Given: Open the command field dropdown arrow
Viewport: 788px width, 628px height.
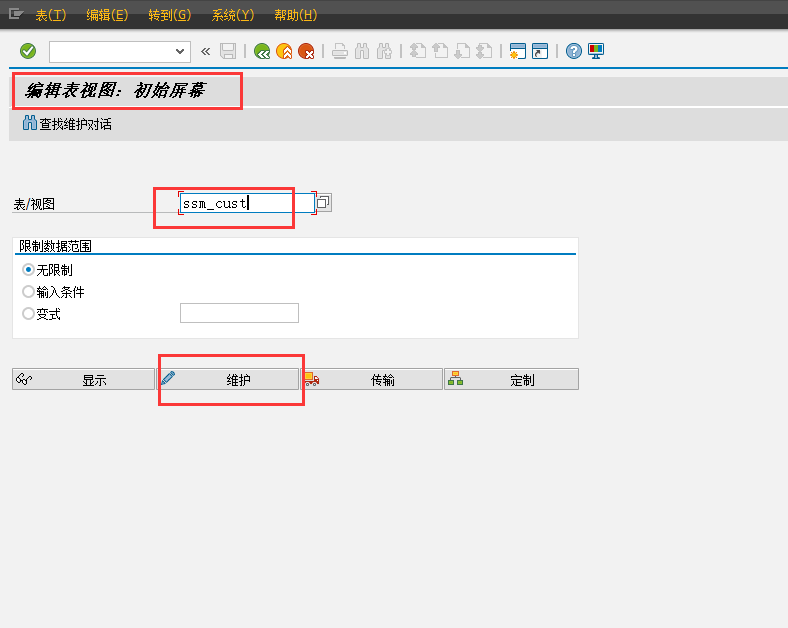Looking at the screenshot, I should click(x=180, y=51).
